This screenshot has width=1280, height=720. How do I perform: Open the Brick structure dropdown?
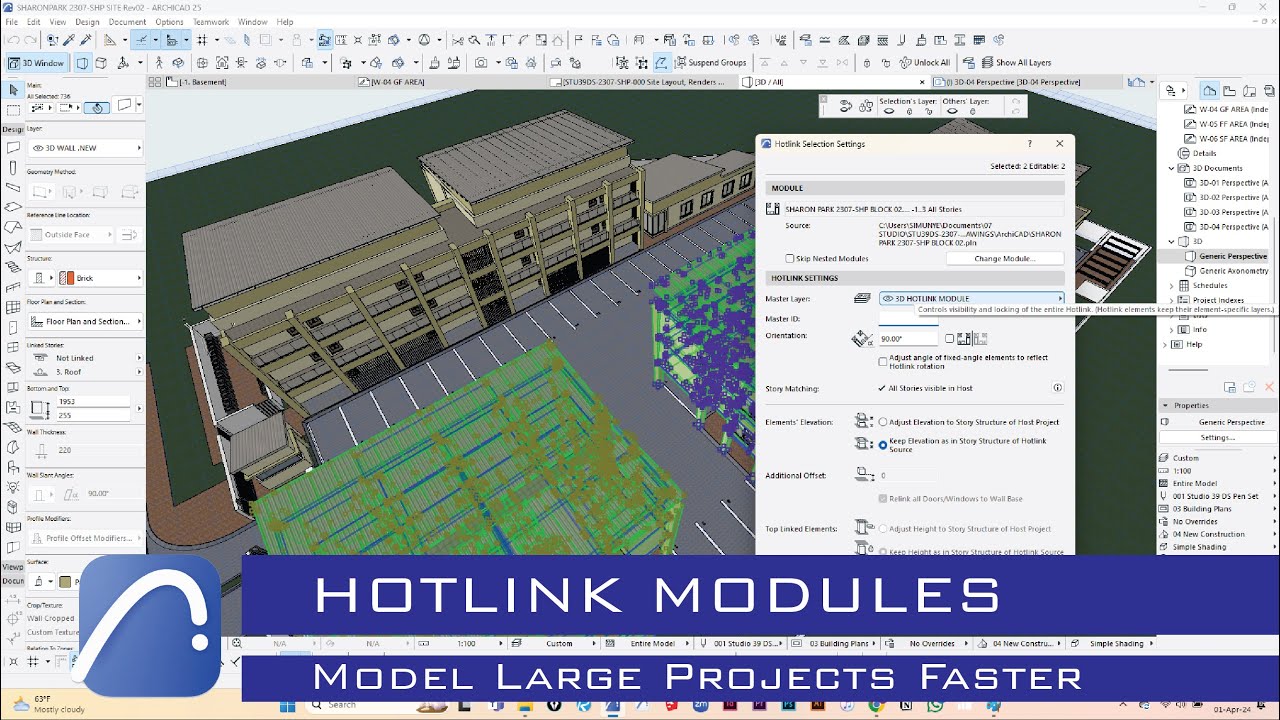(x=100, y=278)
